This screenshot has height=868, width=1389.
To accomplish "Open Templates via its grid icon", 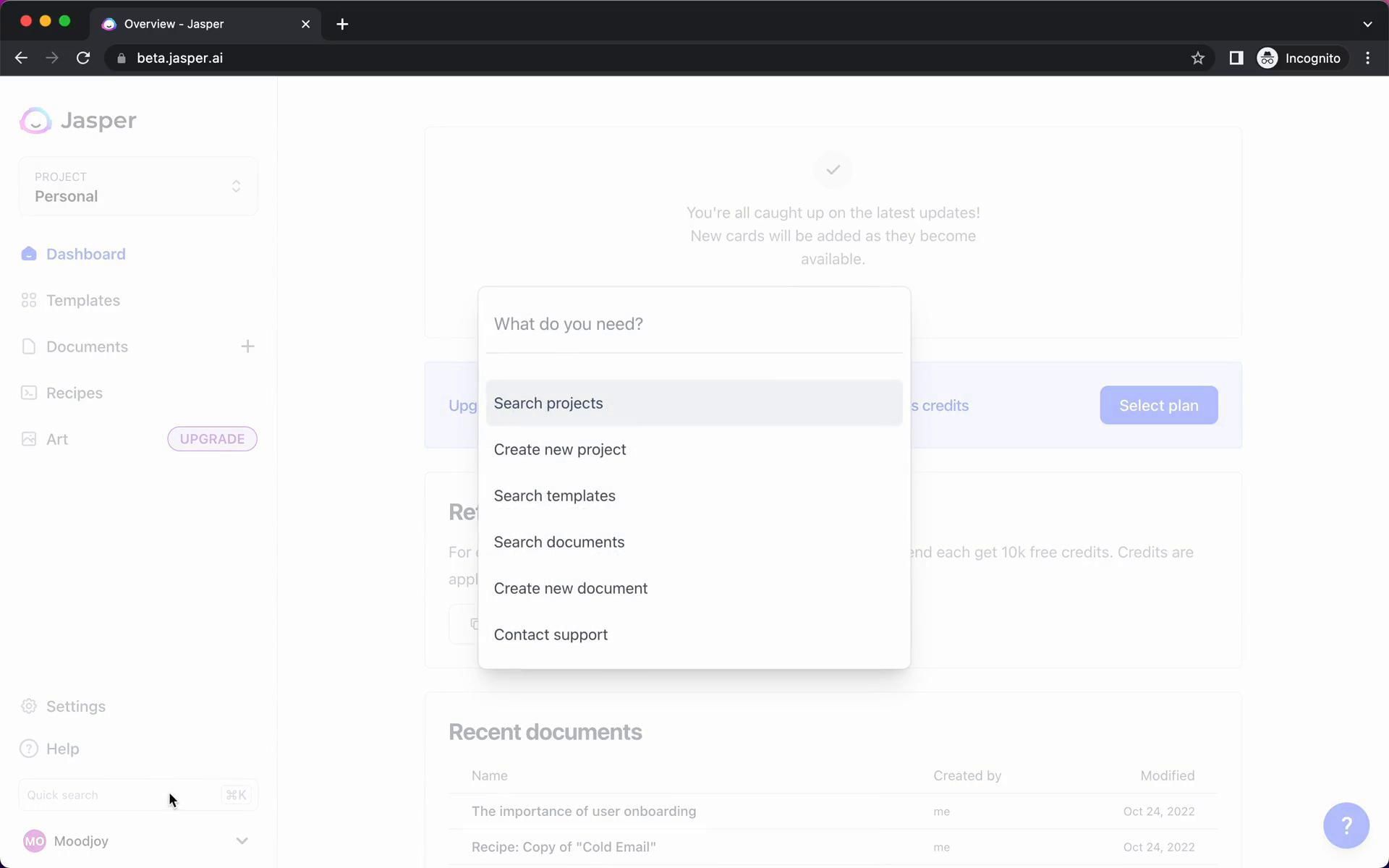I will coord(29,300).
